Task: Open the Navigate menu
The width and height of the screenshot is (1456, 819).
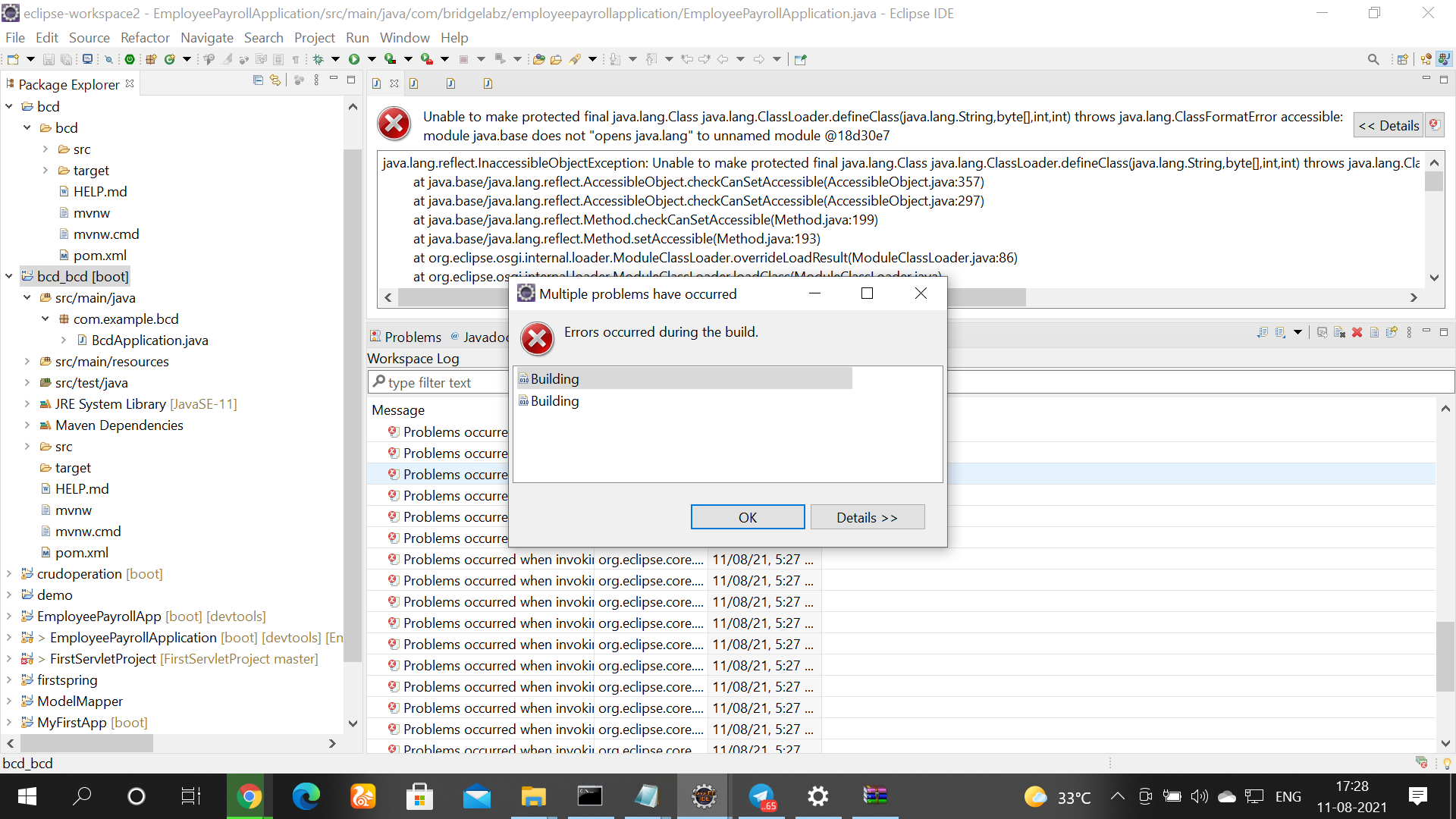Action: point(207,37)
